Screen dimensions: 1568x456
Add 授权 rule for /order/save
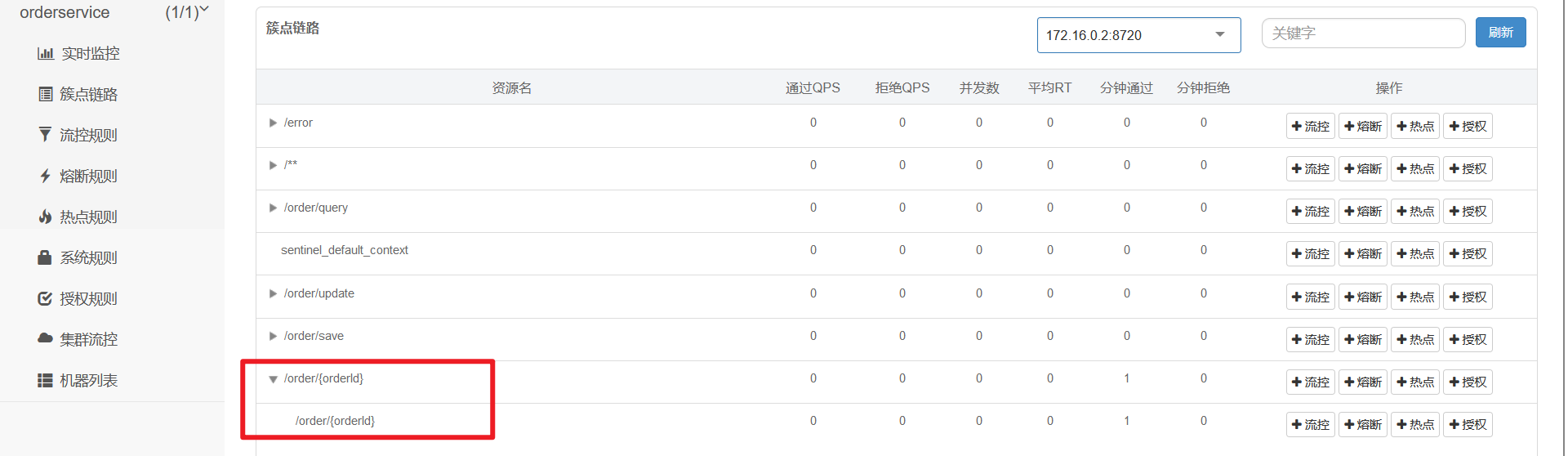[1468, 339]
